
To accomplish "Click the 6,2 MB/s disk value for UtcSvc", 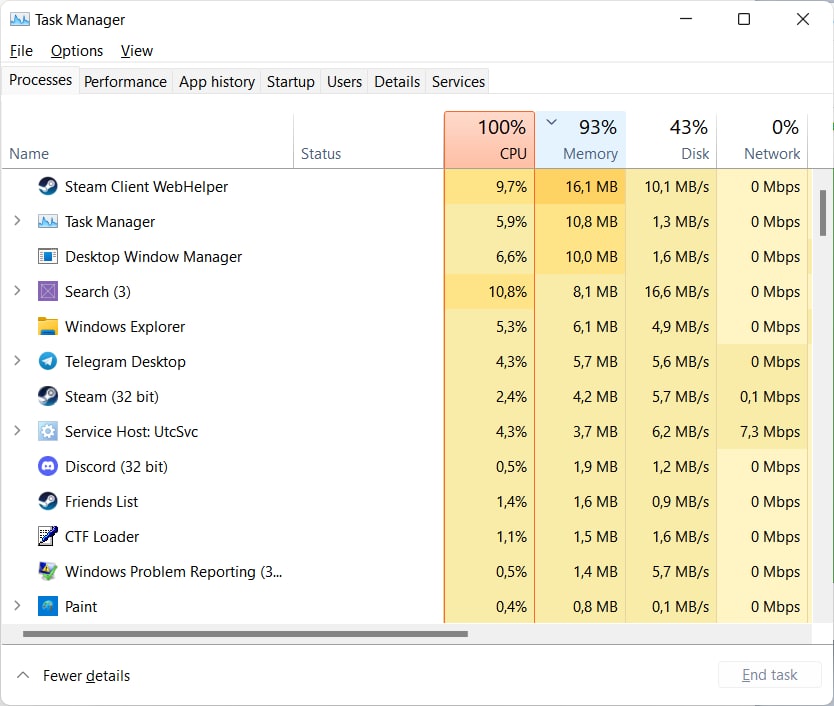I will (x=680, y=431).
